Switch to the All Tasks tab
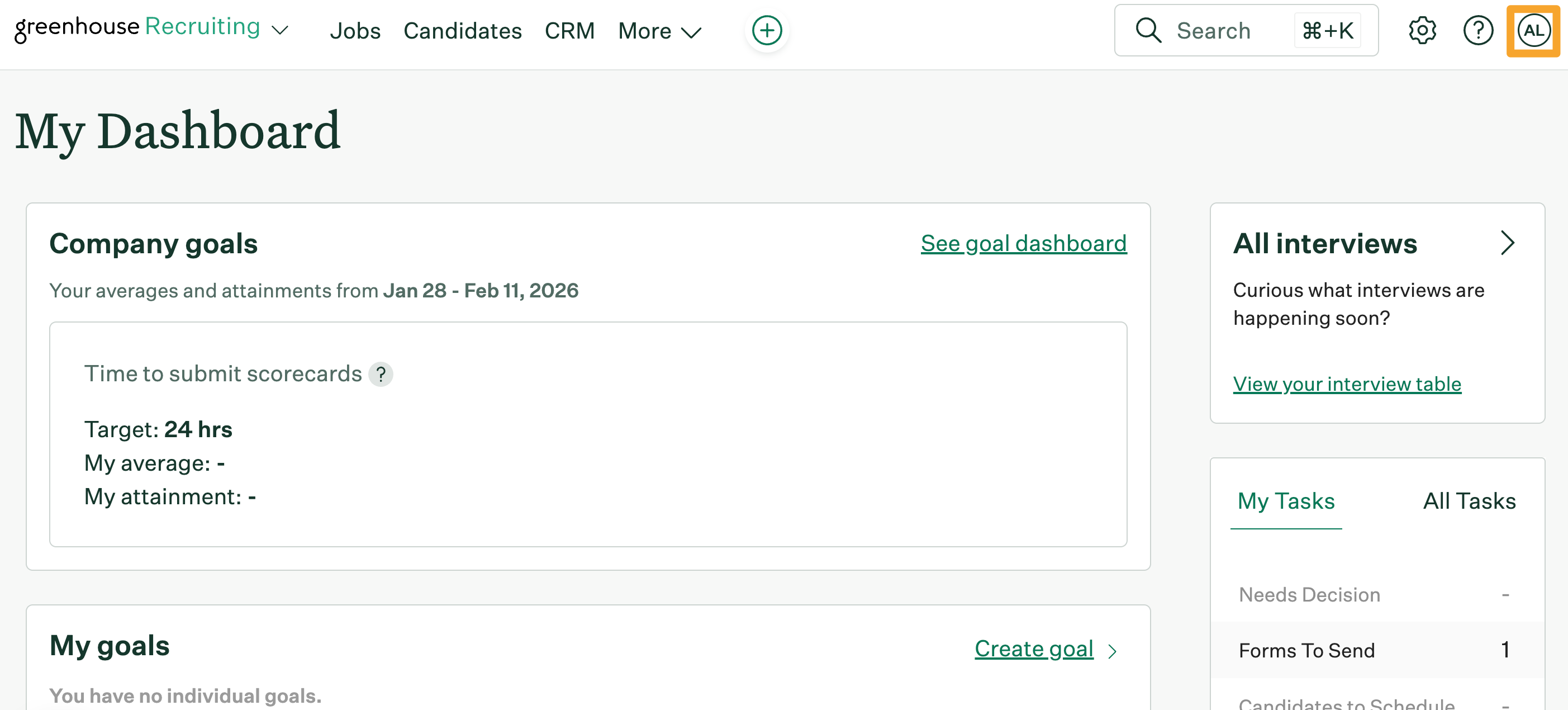This screenshot has width=1568, height=710. pos(1469,501)
